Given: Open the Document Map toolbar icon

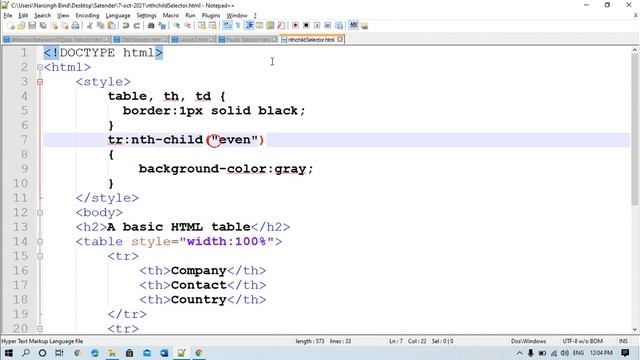Looking at the screenshot, I should click(x=270, y=26).
